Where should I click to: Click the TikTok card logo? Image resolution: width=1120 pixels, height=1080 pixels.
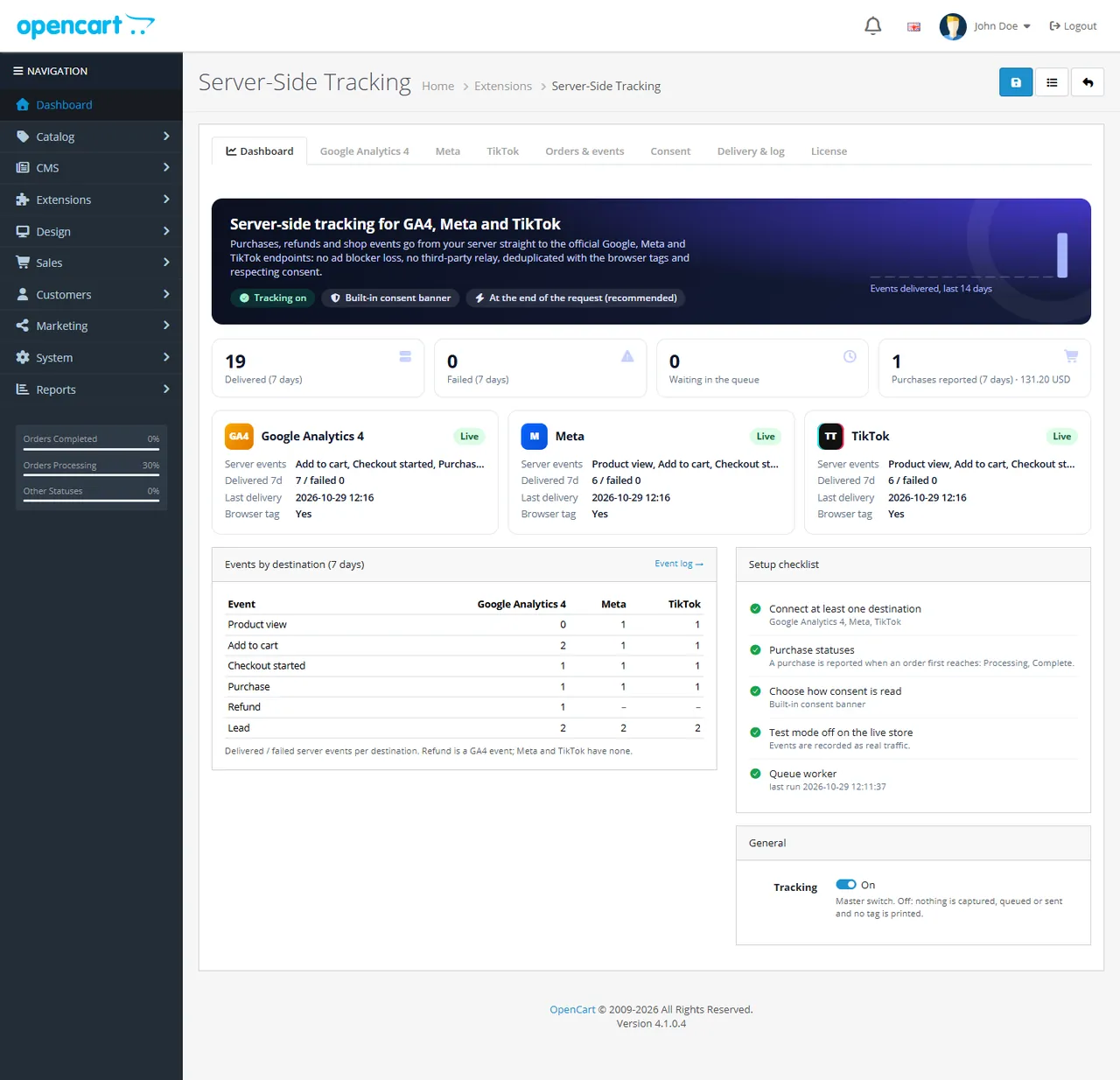(830, 436)
